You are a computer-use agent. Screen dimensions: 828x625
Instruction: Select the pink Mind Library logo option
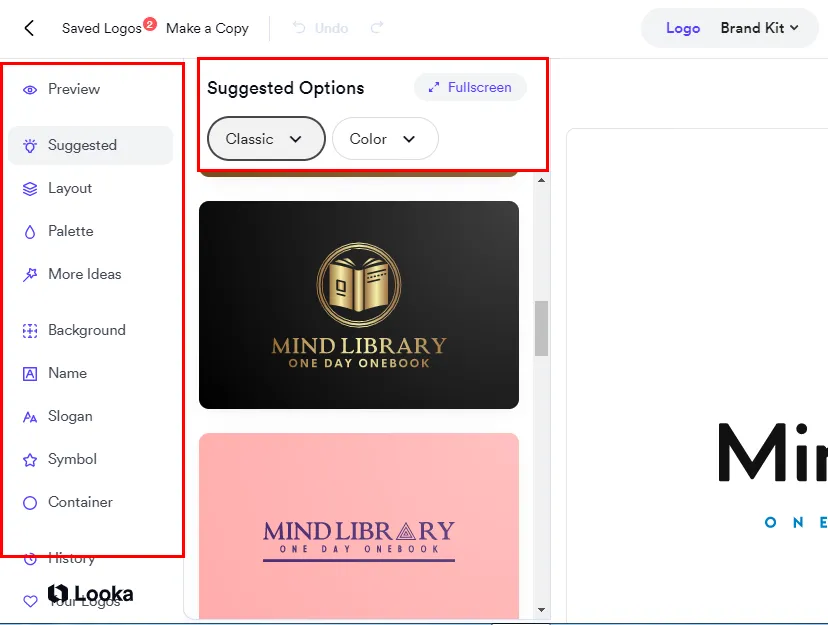coord(359,525)
